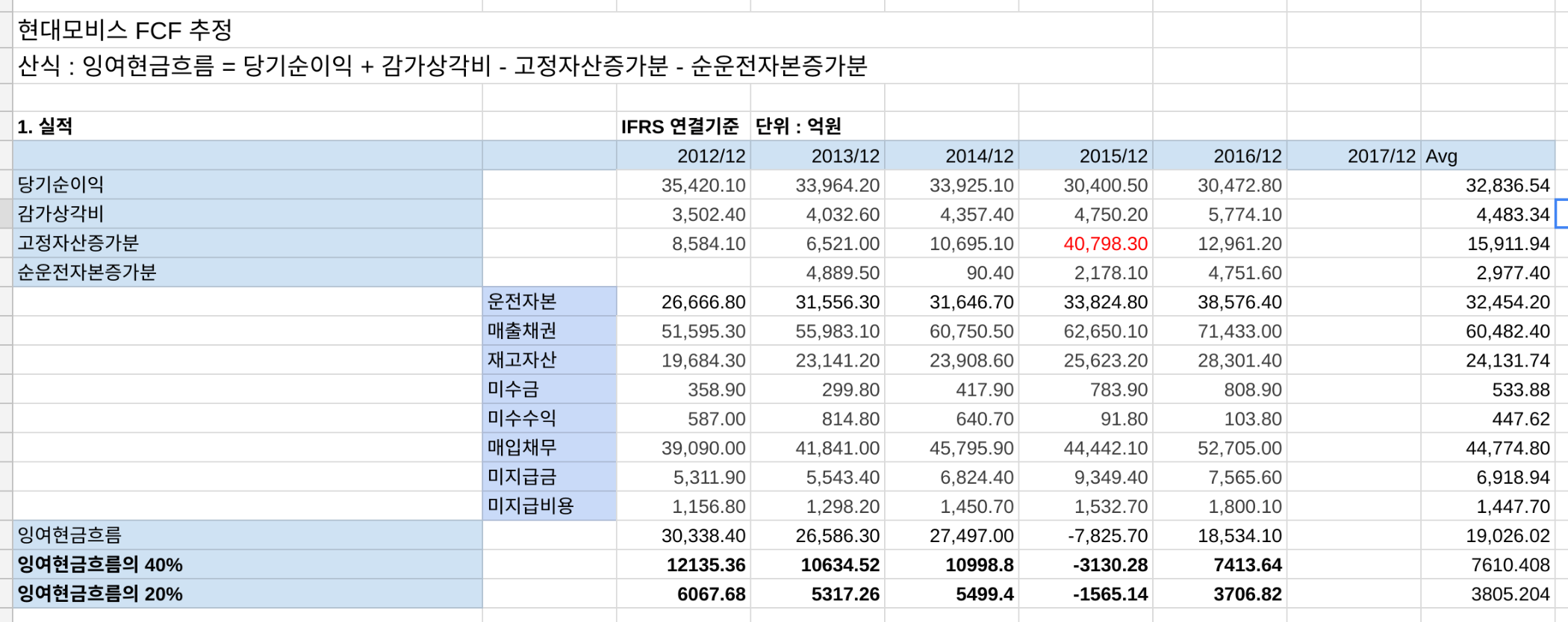Viewport: 1568px width, 622px height.
Task: Click the 2017/12 column header cell
Action: (x=1354, y=156)
